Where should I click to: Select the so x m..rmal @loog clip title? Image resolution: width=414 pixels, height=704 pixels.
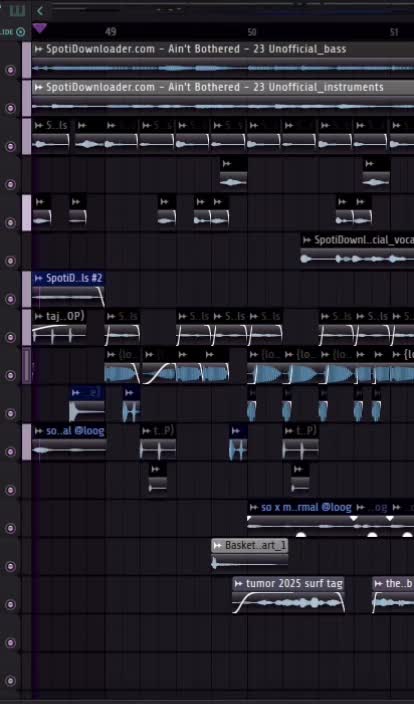tap(306, 507)
